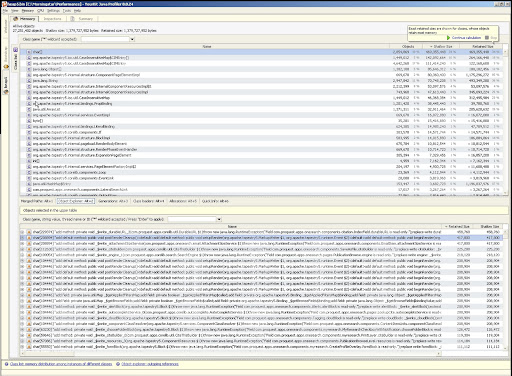This screenshot has height=376, width=512.
Task: Click the class table vertical scrollbar
Action: click(x=505, y=122)
